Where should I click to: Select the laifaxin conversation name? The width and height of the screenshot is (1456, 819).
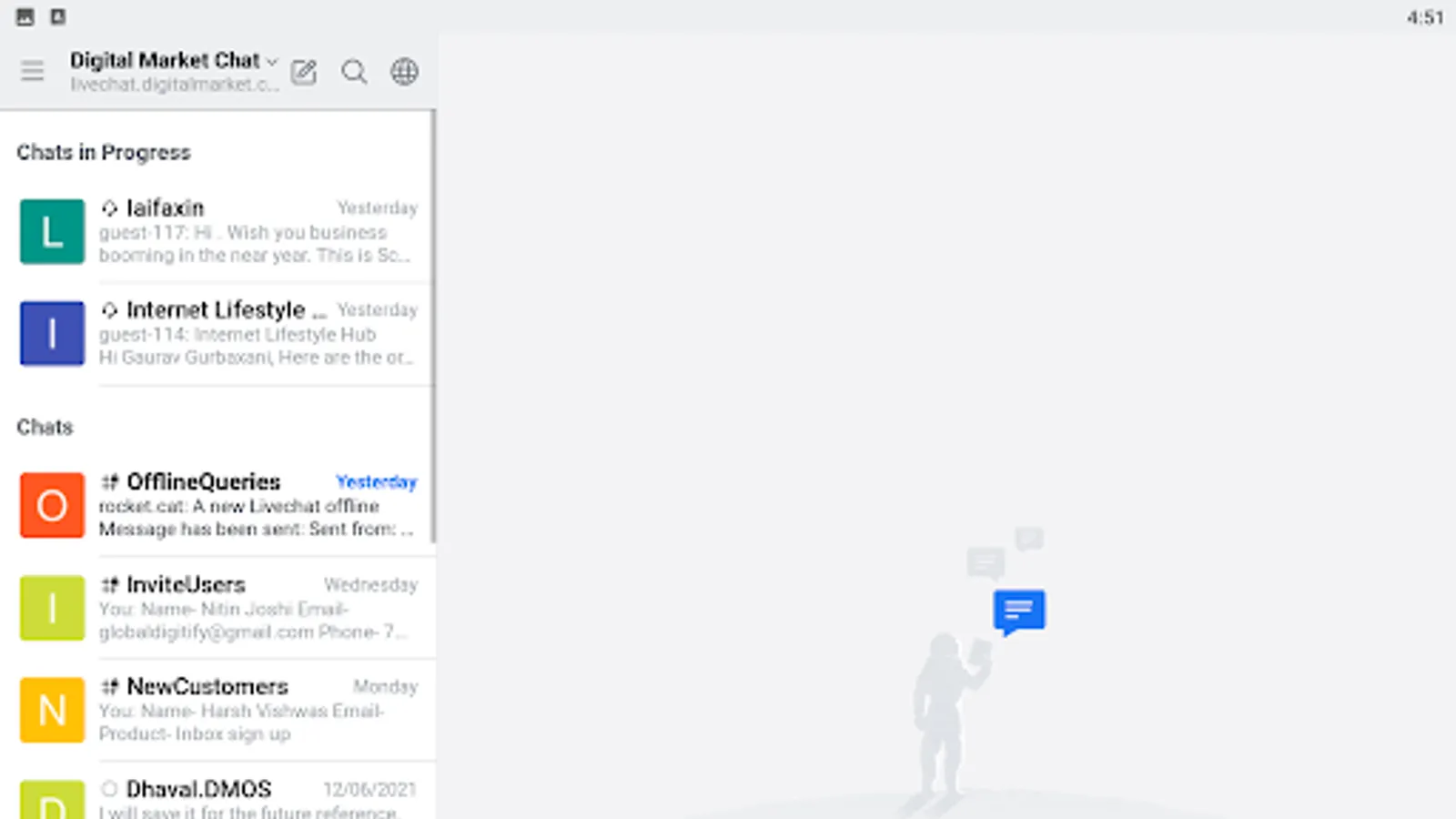pyautogui.click(x=165, y=208)
